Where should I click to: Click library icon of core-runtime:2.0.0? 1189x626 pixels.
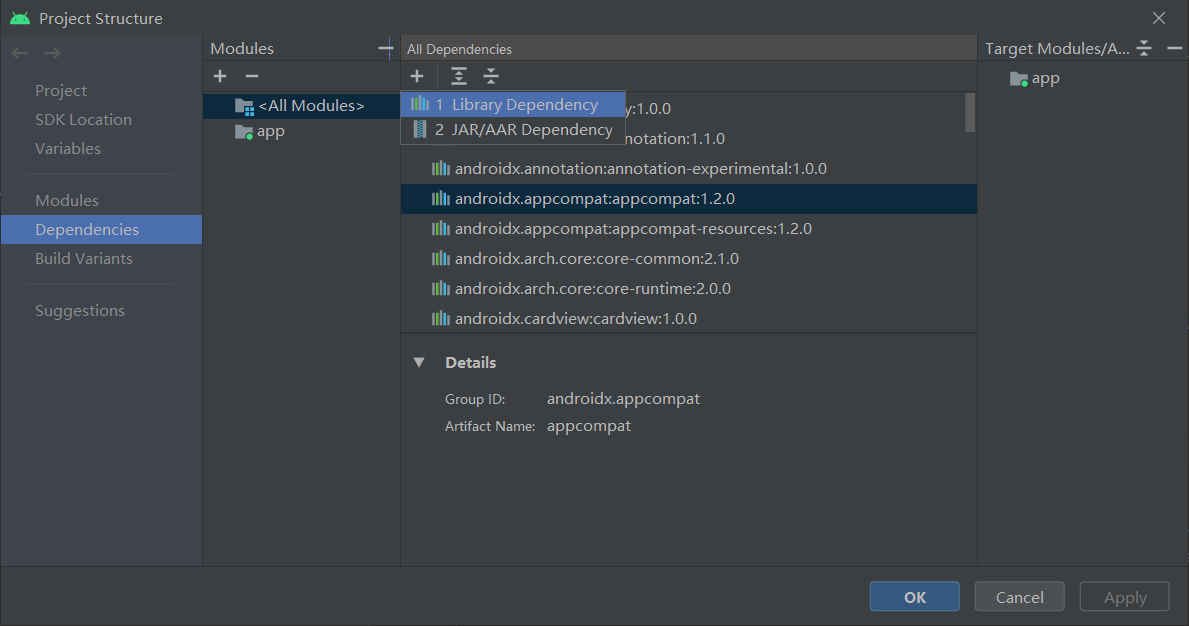click(x=441, y=288)
